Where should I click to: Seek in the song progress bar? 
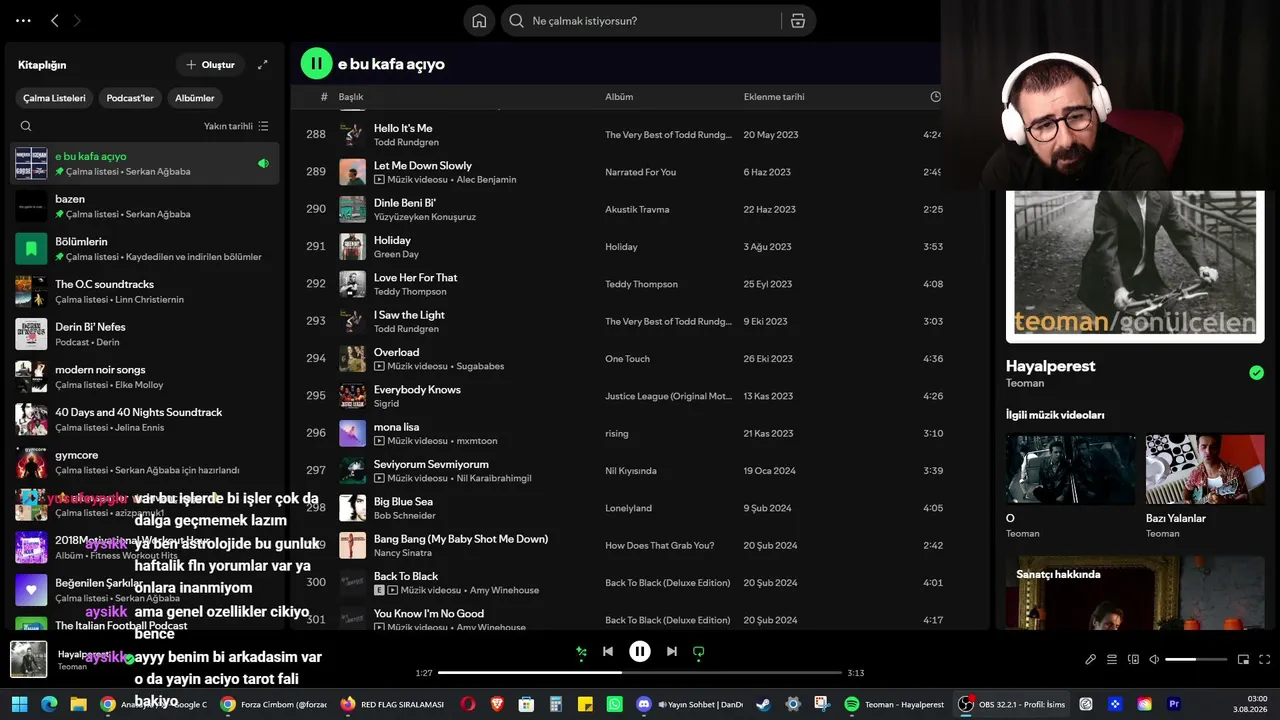point(639,673)
